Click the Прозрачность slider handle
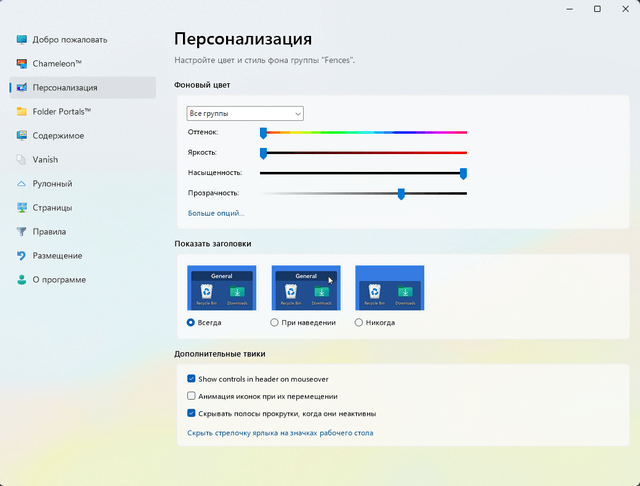The width and height of the screenshot is (640, 486). [401, 194]
